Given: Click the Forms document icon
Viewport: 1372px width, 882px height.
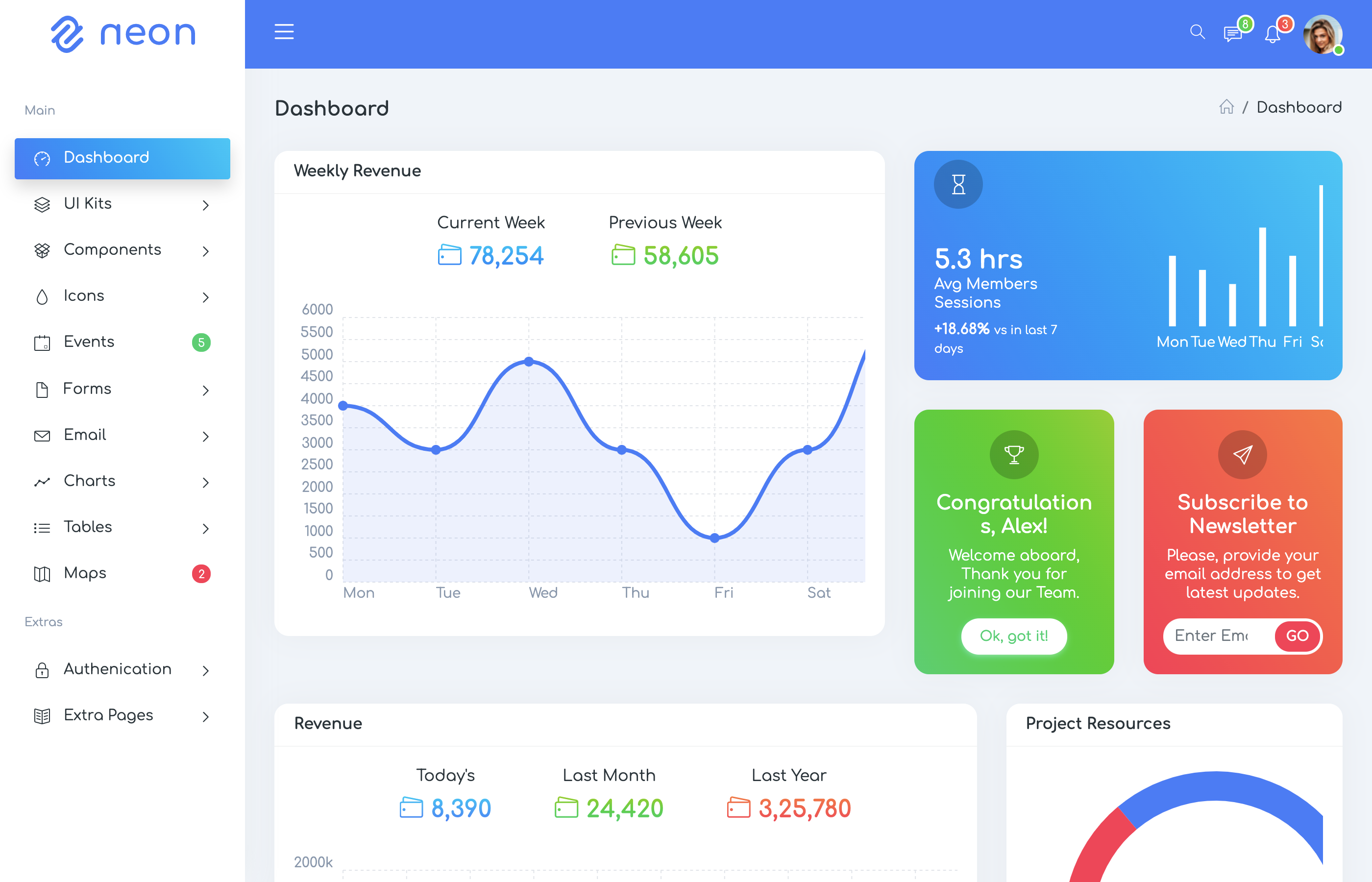Looking at the screenshot, I should pos(42,390).
